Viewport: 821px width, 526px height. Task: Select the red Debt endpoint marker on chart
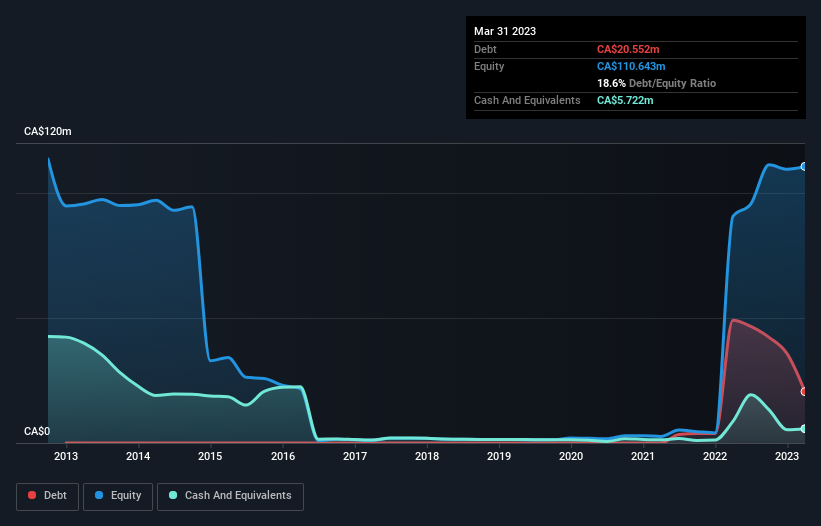(804, 391)
